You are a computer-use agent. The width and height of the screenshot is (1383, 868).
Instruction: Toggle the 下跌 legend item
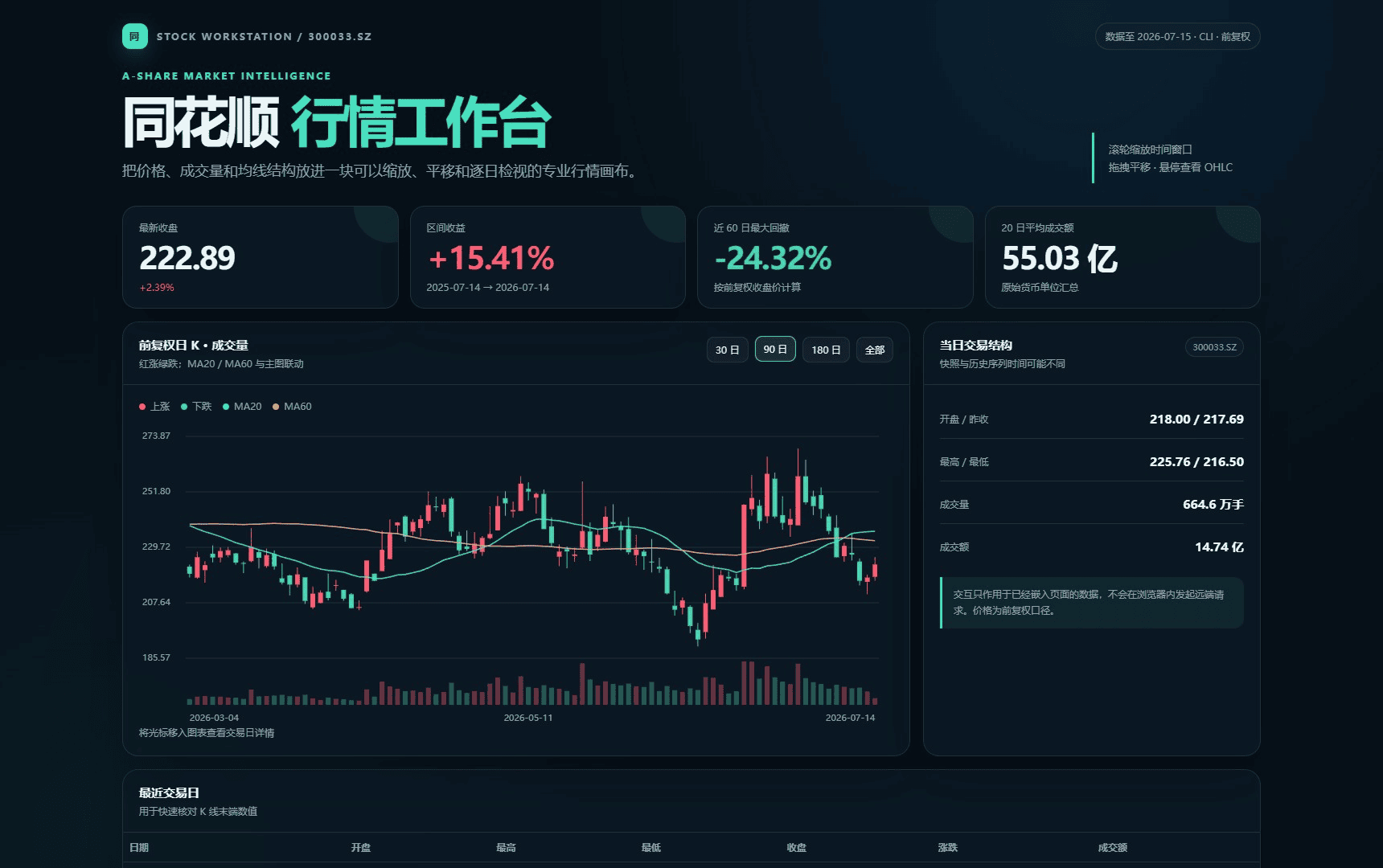tap(196, 407)
